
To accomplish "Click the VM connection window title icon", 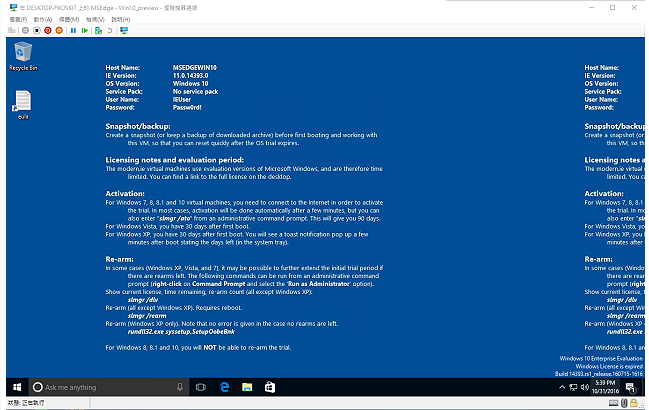I will pos(13,7).
